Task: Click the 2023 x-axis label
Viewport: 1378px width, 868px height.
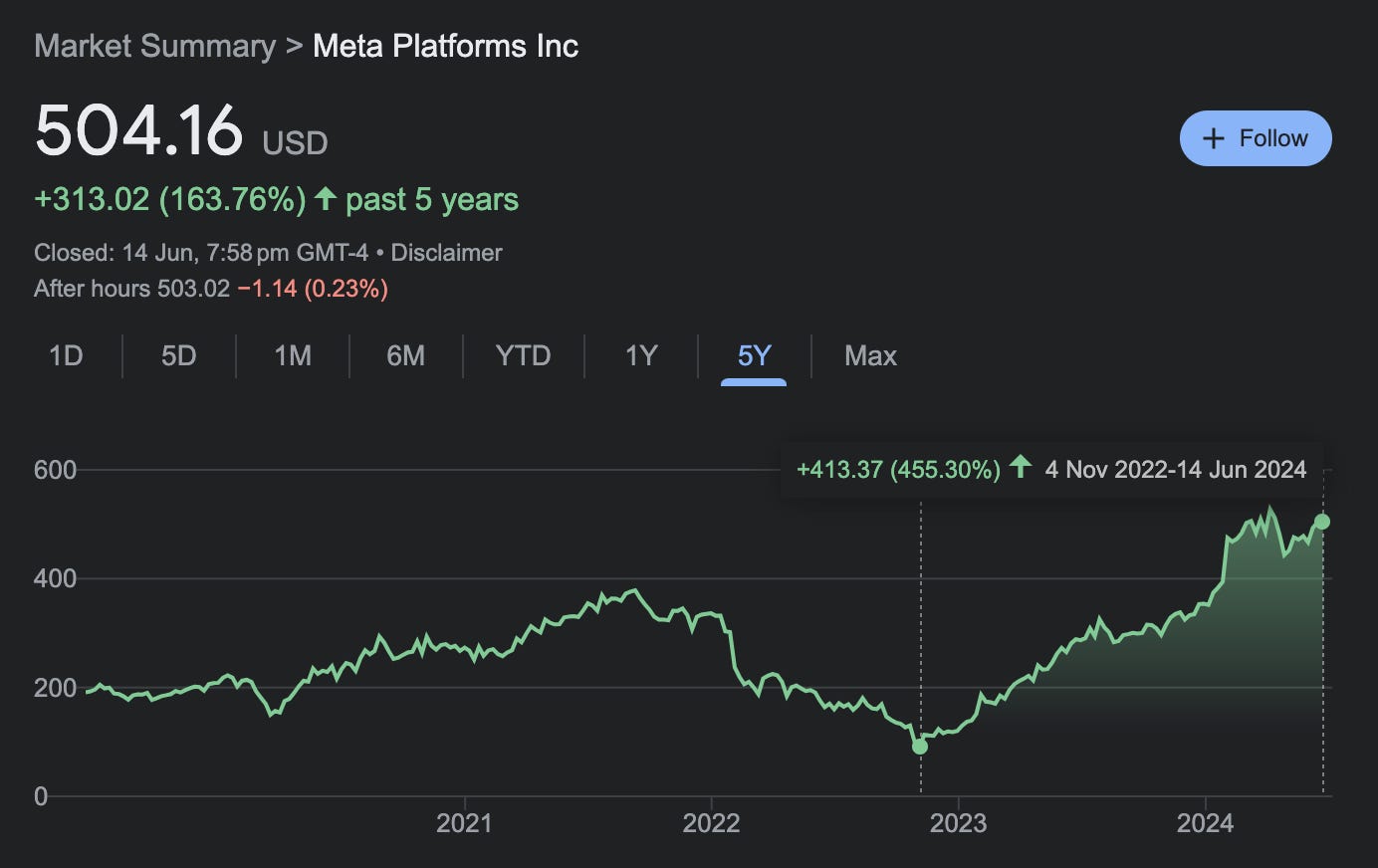Action: [x=958, y=823]
